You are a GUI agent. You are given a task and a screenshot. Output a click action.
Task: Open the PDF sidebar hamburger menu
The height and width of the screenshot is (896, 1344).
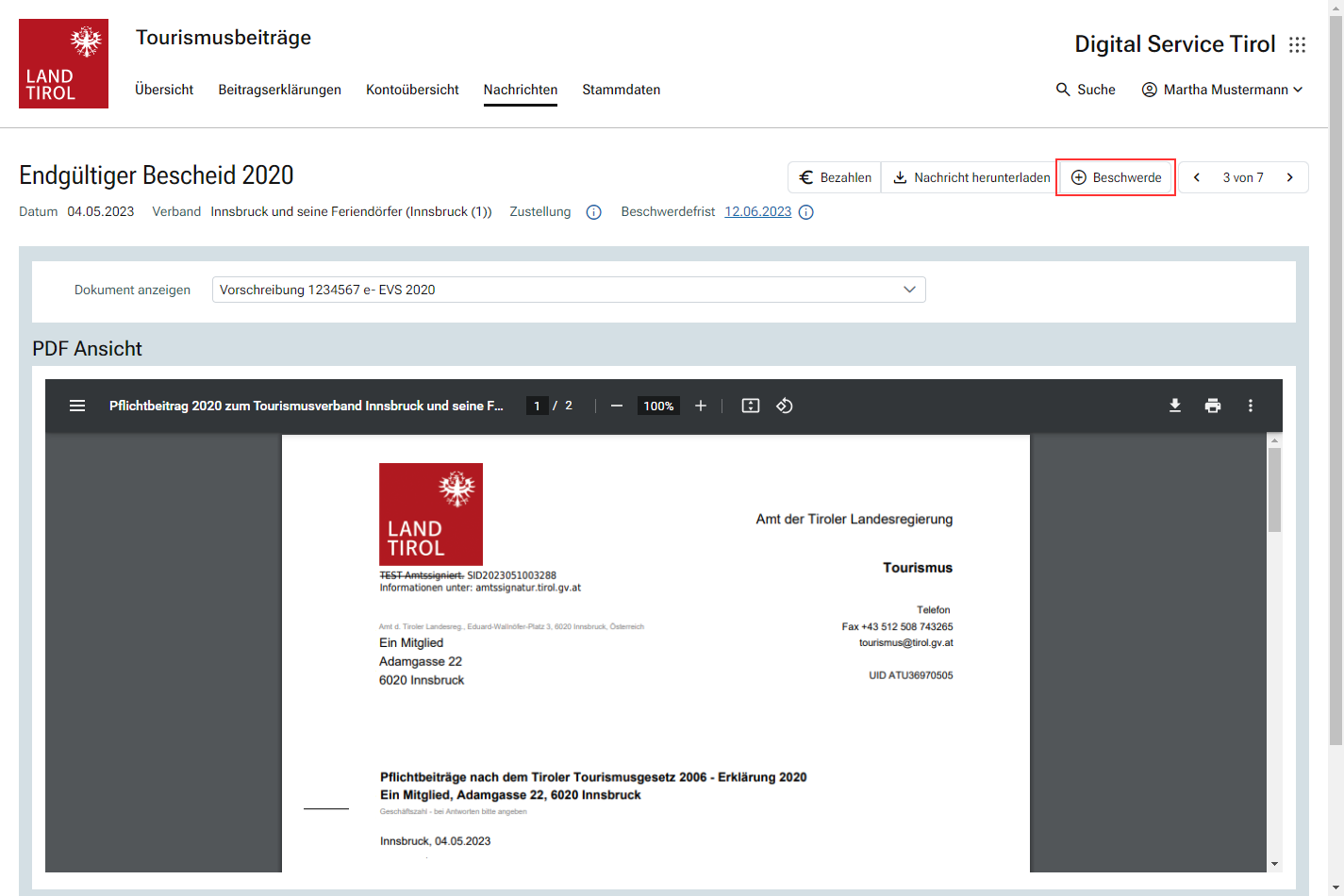77,406
